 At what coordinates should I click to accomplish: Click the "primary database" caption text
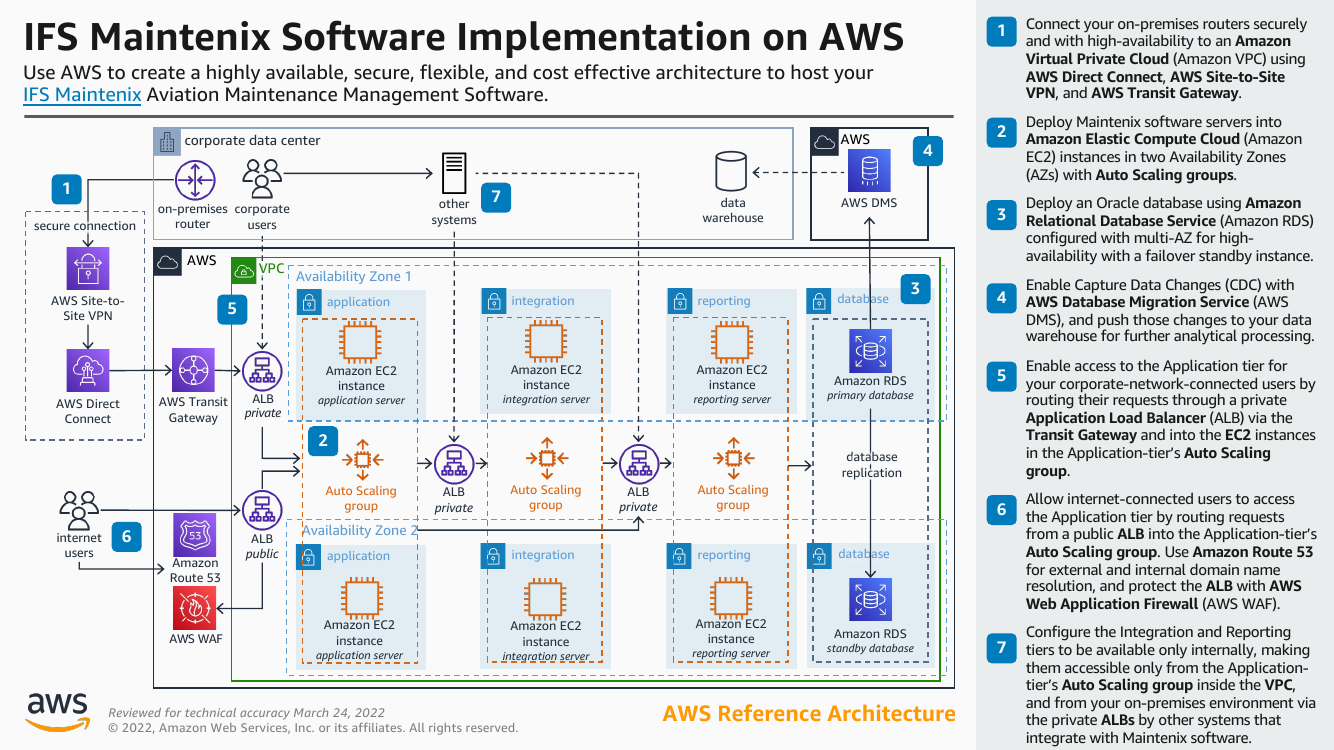tap(870, 395)
